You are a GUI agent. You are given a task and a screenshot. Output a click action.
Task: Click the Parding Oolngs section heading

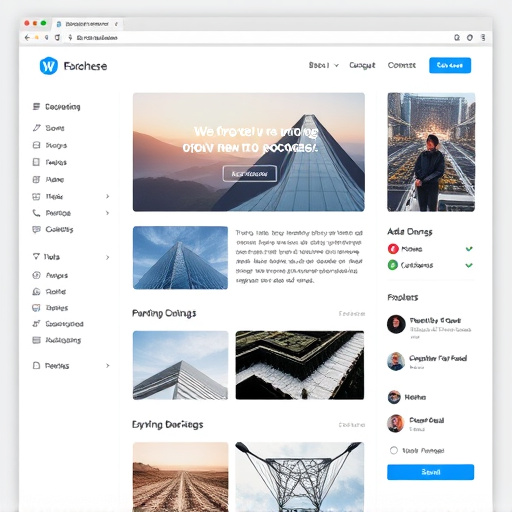(164, 313)
